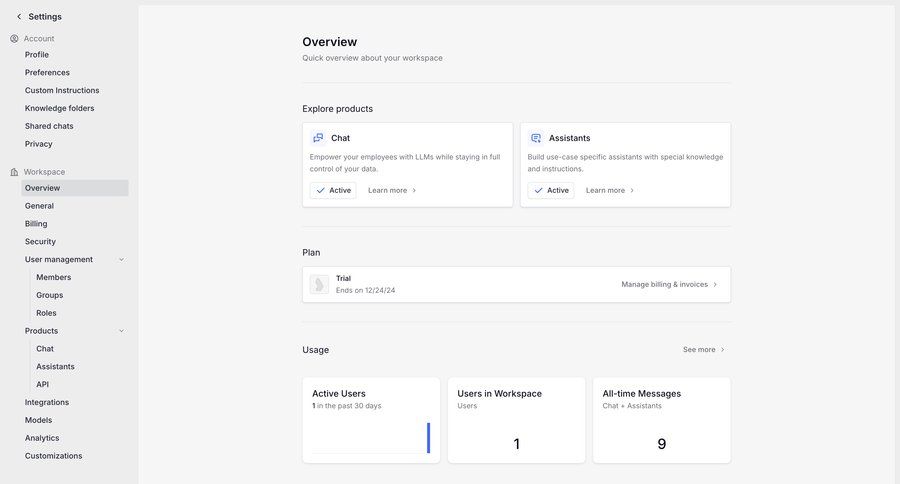Viewport: 900px width, 484px height.
Task: Open Shared chats page
Action: point(49,126)
